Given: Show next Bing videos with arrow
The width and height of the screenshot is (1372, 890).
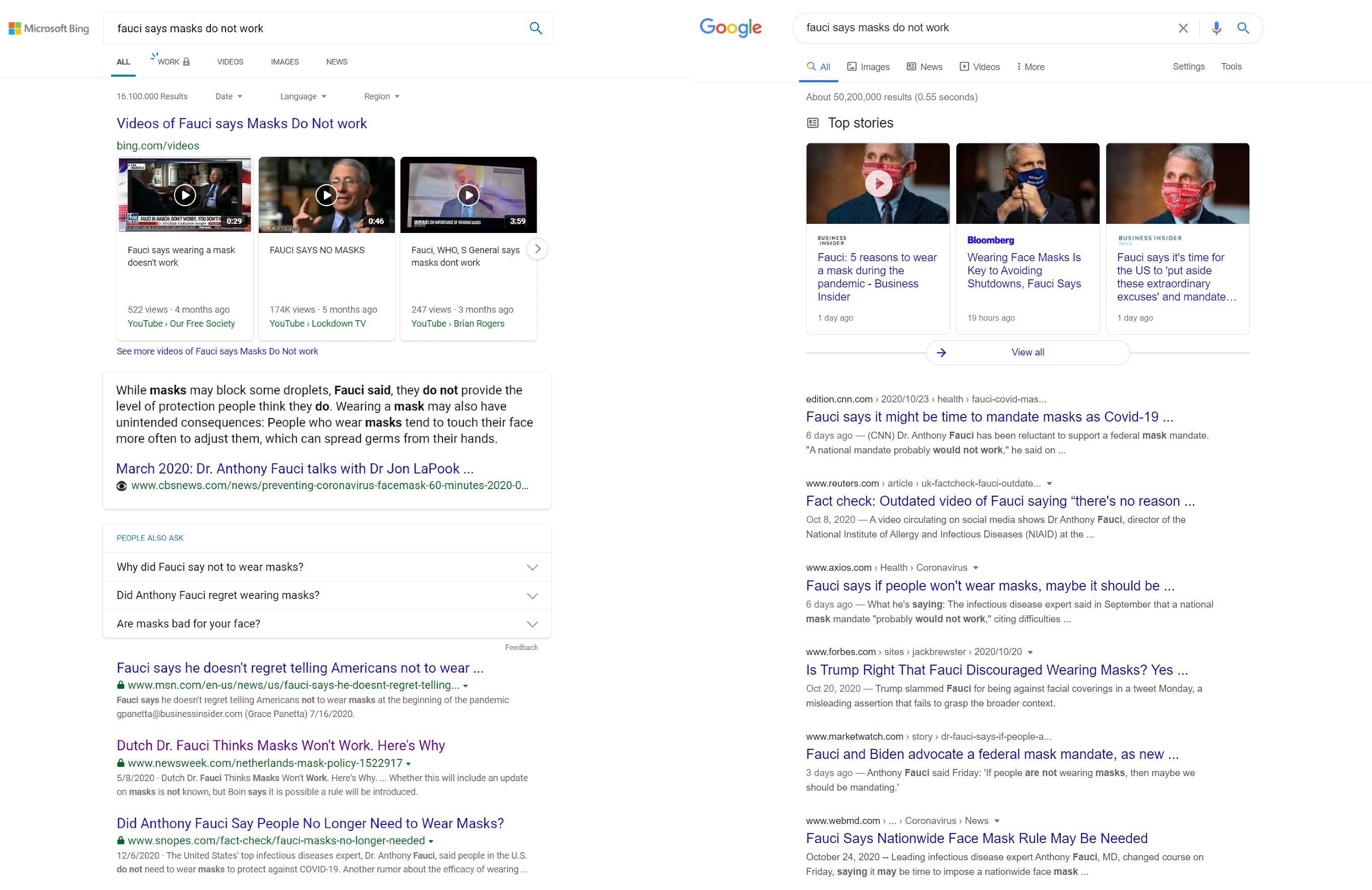Looking at the screenshot, I should (537, 249).
